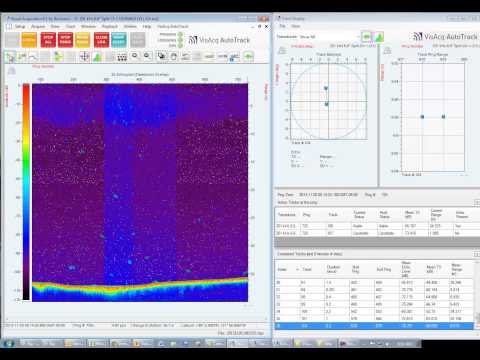Select the arrow pointer selection tool
480x360 pixels.
click(10, 57)
